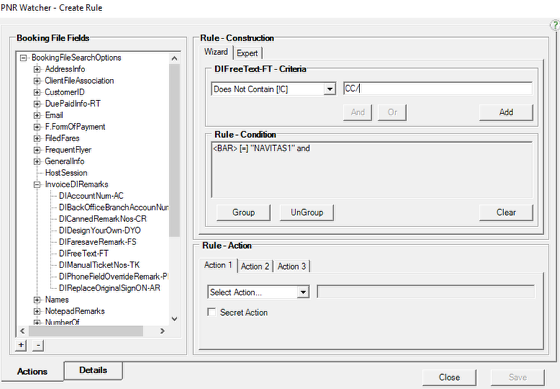Click horizontal scroll left arrow in tree
The height and width of the screenshot is (389, 560).
coord(22,331)
